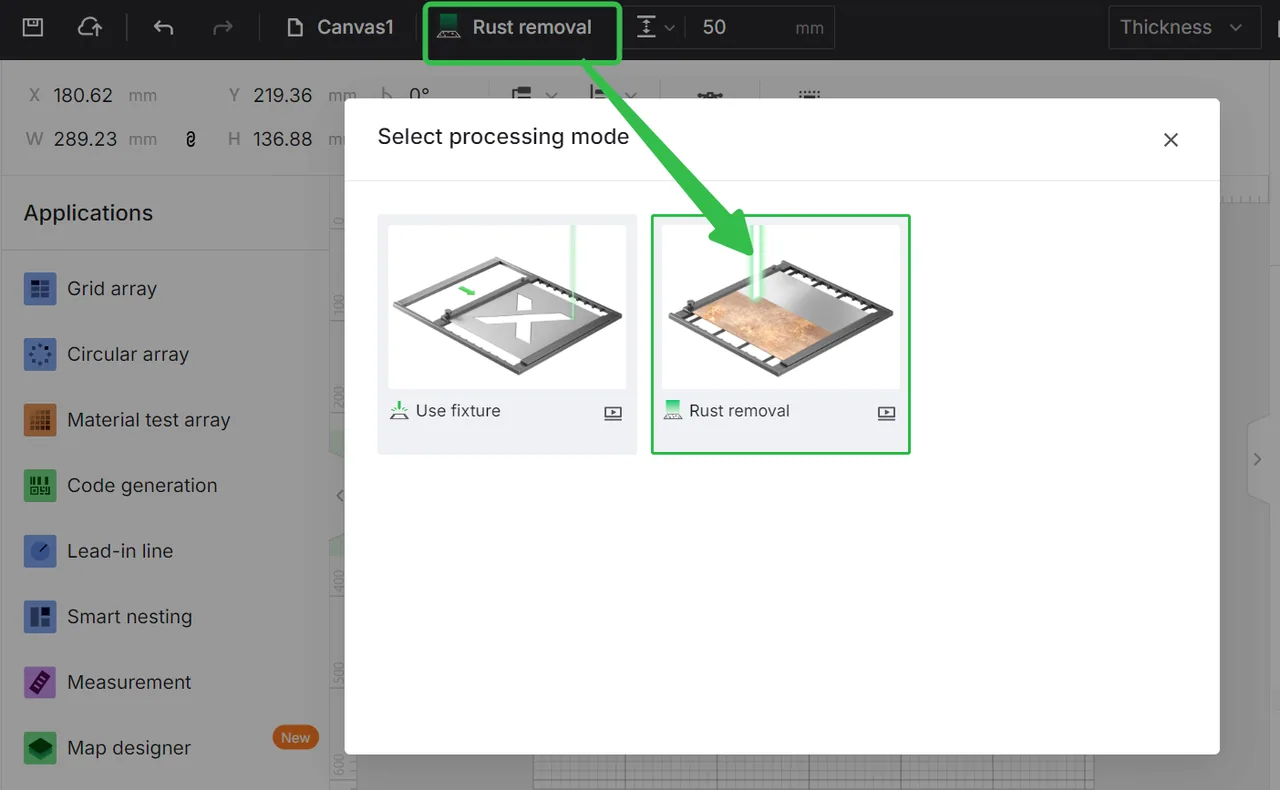Play the tutorial video on Rust removal card
The height and width of the screenshot is (790, 1280).
(x=886, y=413)
